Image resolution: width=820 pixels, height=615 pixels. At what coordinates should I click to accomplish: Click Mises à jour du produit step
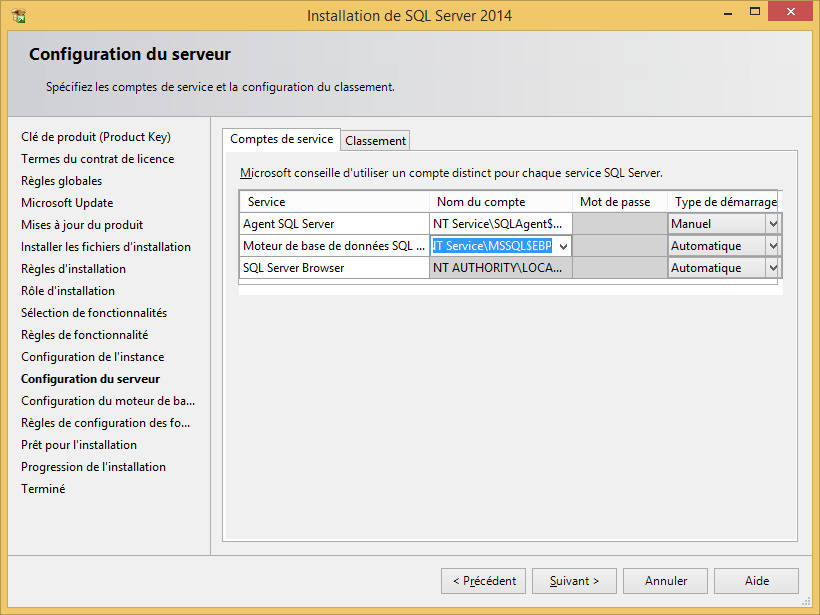click(82, 225)
